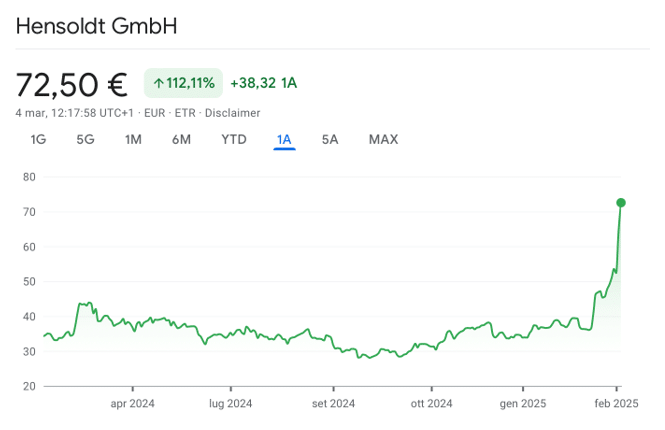The image size is (665, 430).
Task: Open the 5A range tab
Action: click(x=330, y=140)
